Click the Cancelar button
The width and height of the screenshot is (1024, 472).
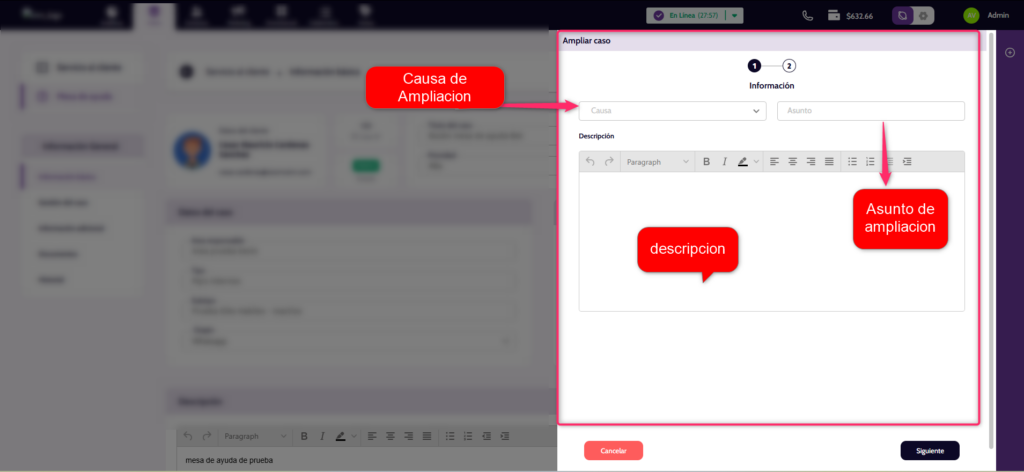(x=613, y=451)
